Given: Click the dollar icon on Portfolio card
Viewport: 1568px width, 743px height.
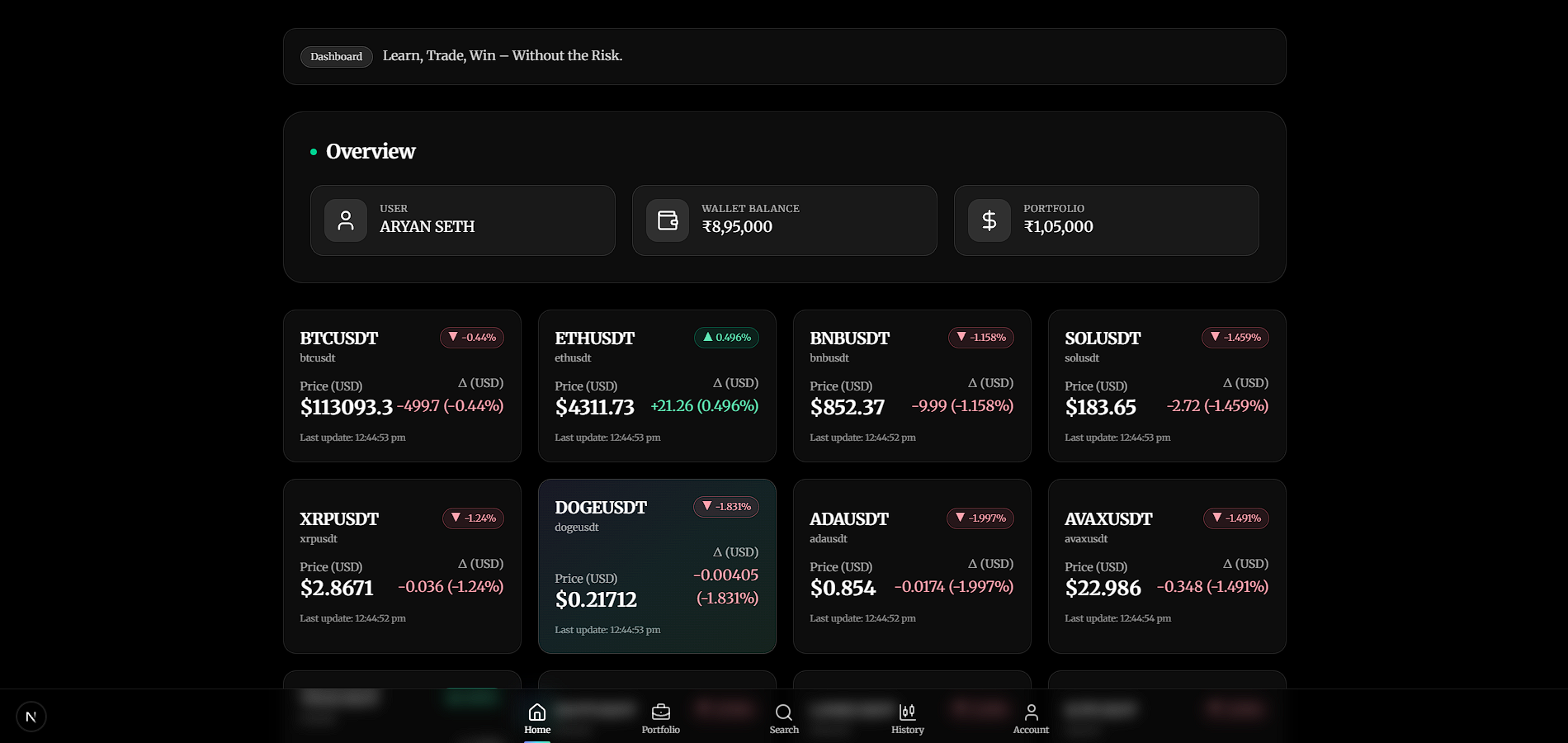Looking at the screenshot, I should (989, 220).
